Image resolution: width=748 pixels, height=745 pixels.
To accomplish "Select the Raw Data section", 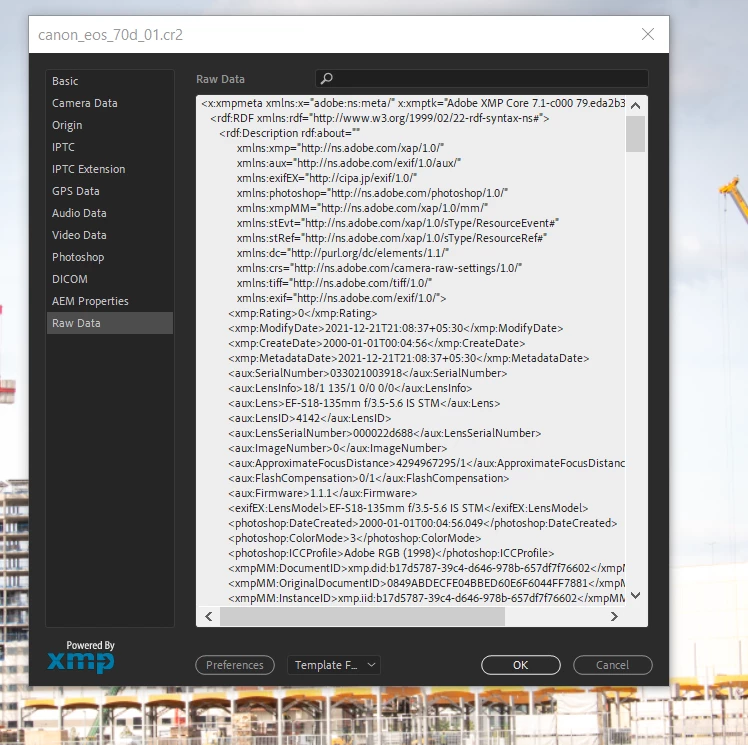I will (110, 323).
